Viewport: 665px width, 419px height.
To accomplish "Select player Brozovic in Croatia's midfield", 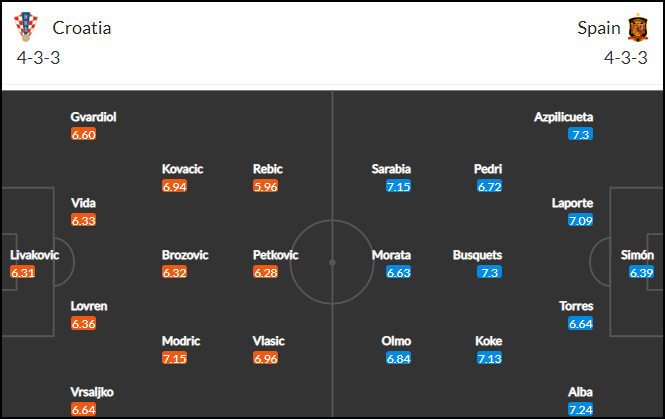I will click(185, 255).
